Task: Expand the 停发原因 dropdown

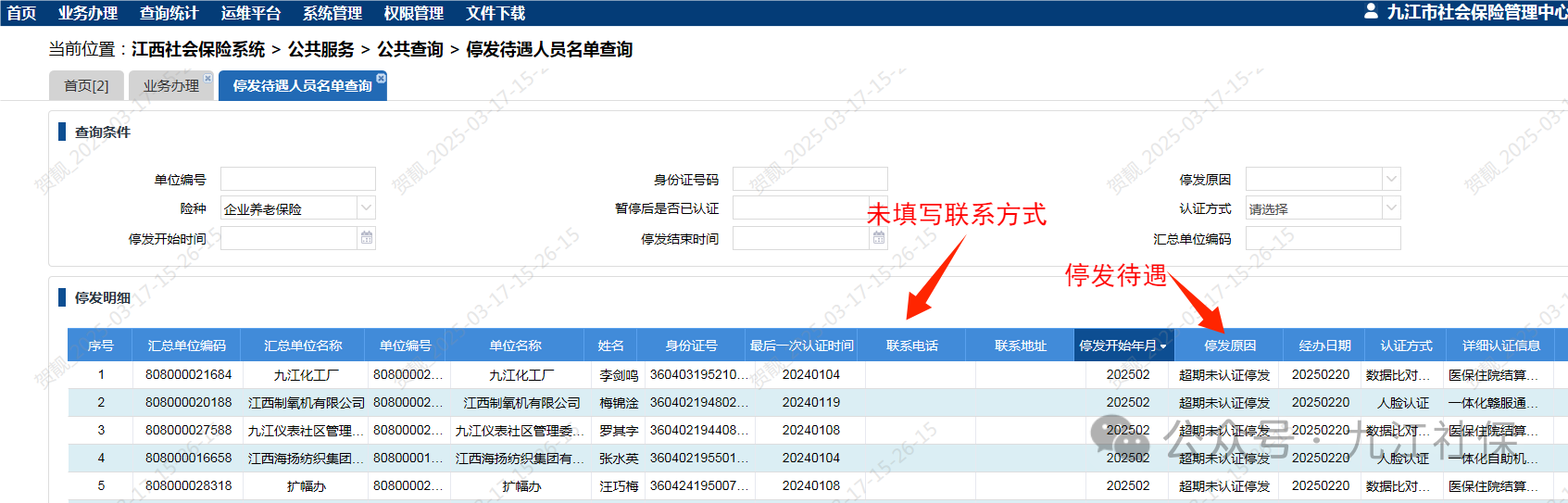Action: (1390, 179)
